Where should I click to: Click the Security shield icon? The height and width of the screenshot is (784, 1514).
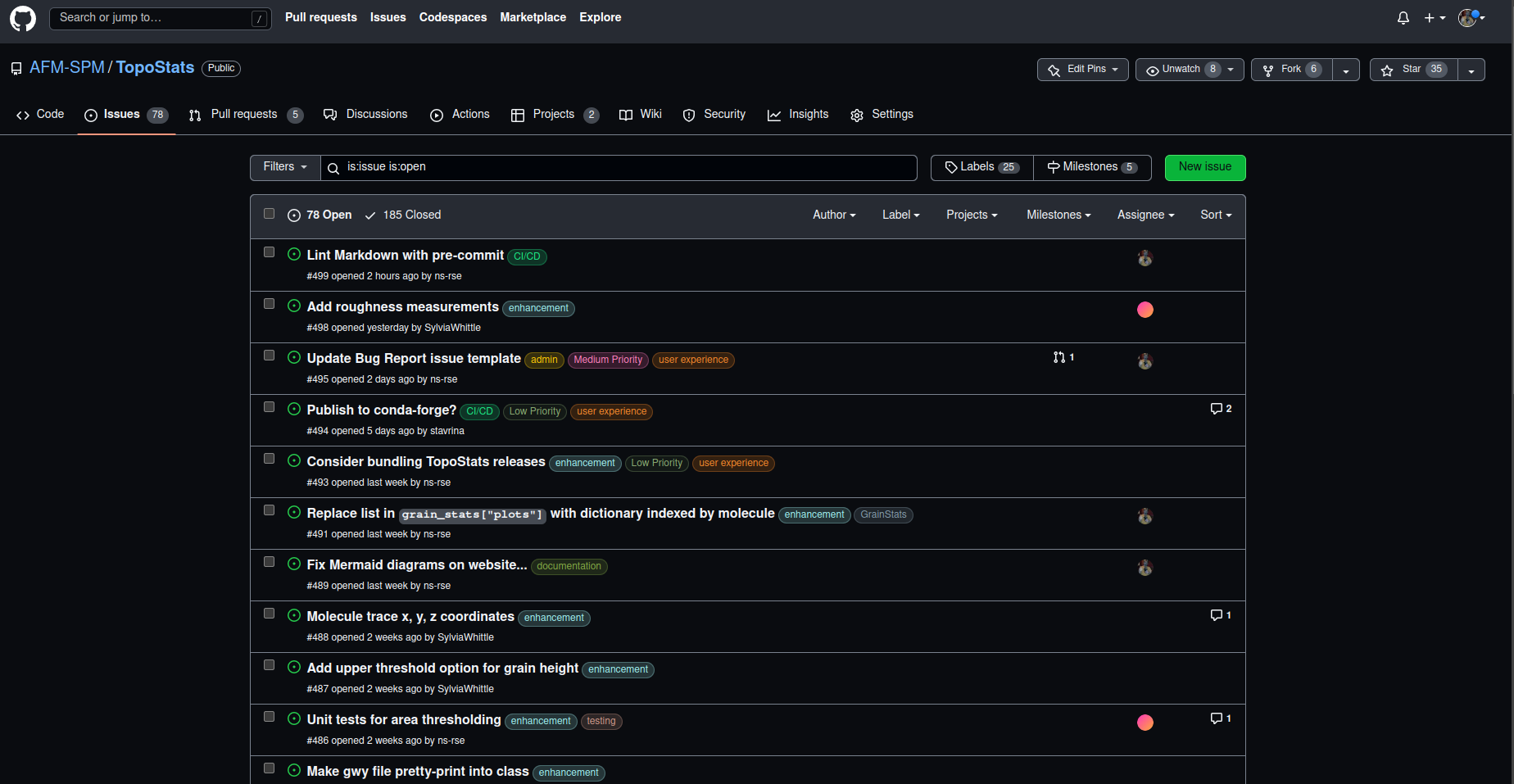click(x=689, y=115)
